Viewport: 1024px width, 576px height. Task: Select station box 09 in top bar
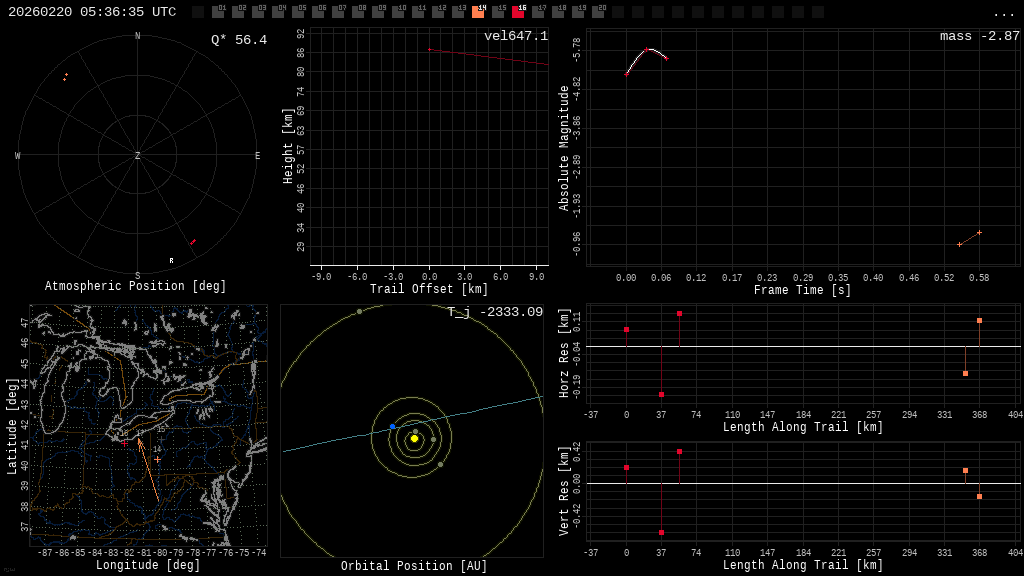pos(378,12)
